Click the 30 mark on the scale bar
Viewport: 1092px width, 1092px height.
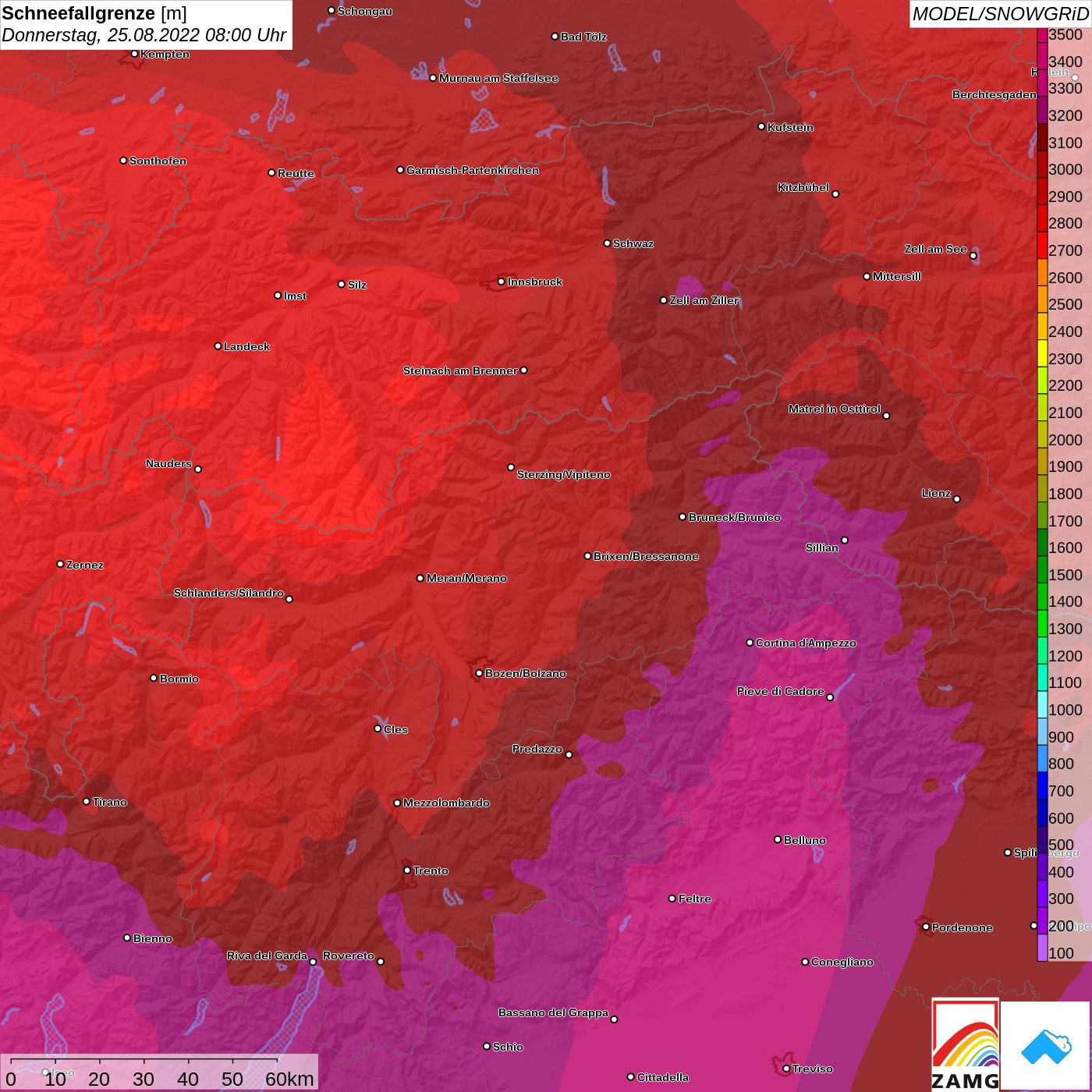coord(144,1079)
